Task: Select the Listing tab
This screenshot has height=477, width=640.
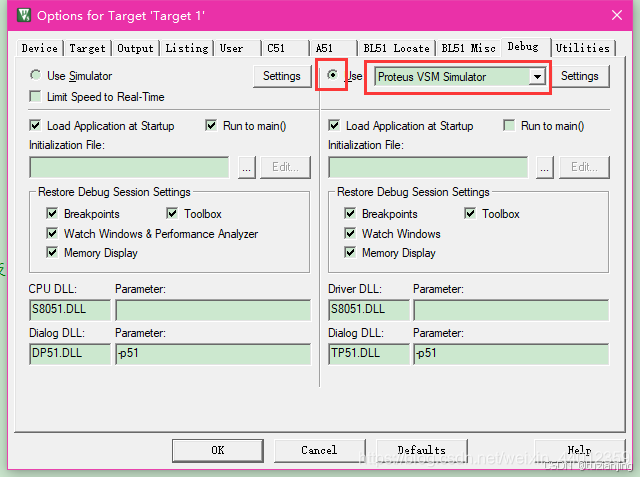Action: click(187, 48)
